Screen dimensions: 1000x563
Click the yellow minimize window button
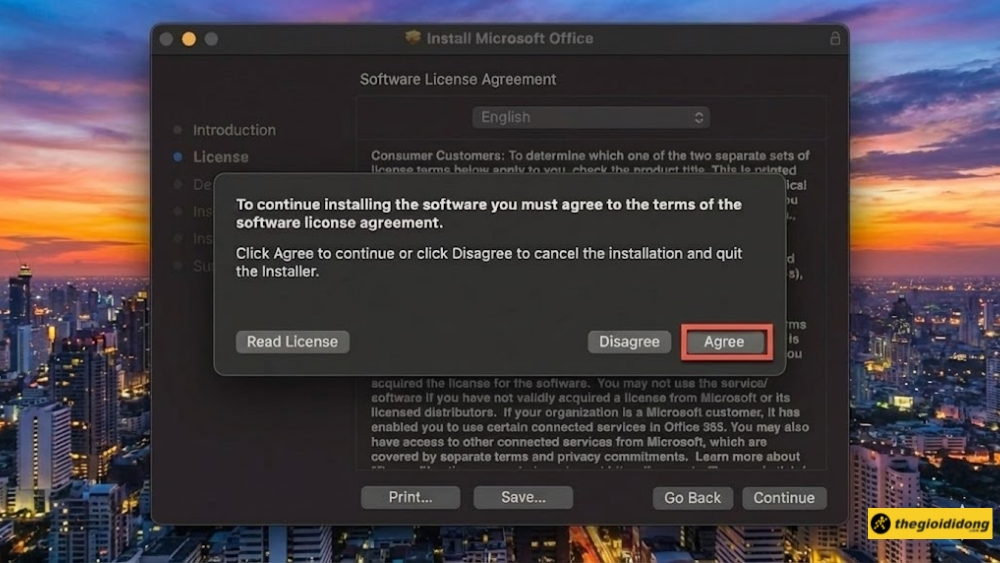click(189, 39)
